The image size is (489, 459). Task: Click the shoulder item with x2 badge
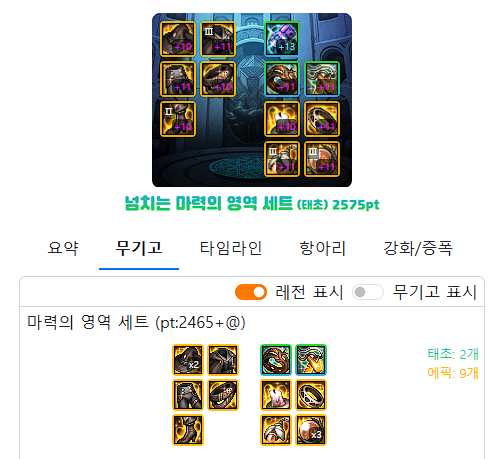[x=188, y=360]
